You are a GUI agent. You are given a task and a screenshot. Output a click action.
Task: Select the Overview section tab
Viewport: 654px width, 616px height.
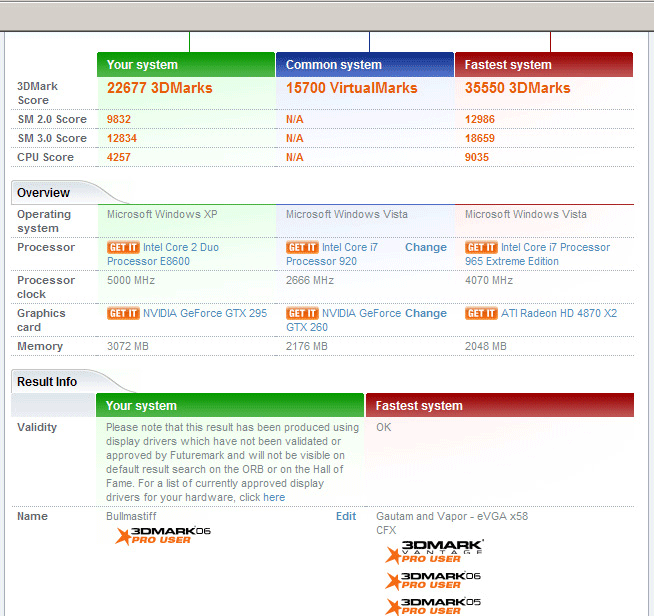tap(44, 192)
